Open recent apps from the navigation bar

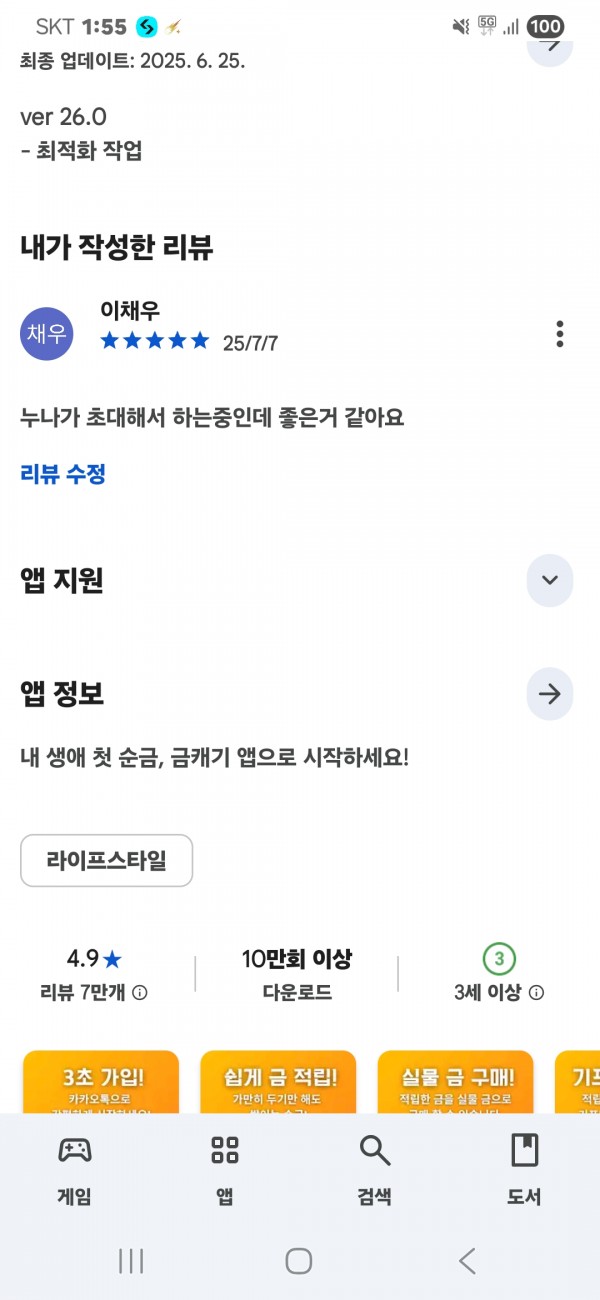point(131,1261)
